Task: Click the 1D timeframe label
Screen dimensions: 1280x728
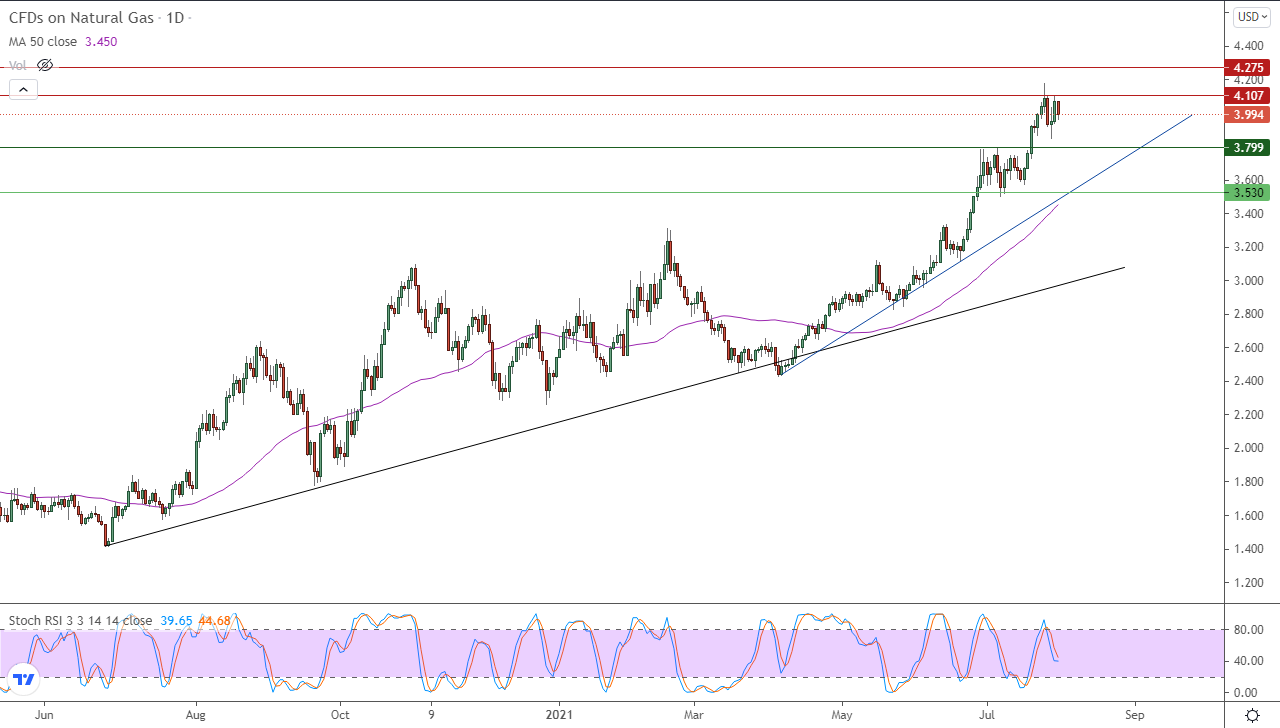Action: coord(175,18)
